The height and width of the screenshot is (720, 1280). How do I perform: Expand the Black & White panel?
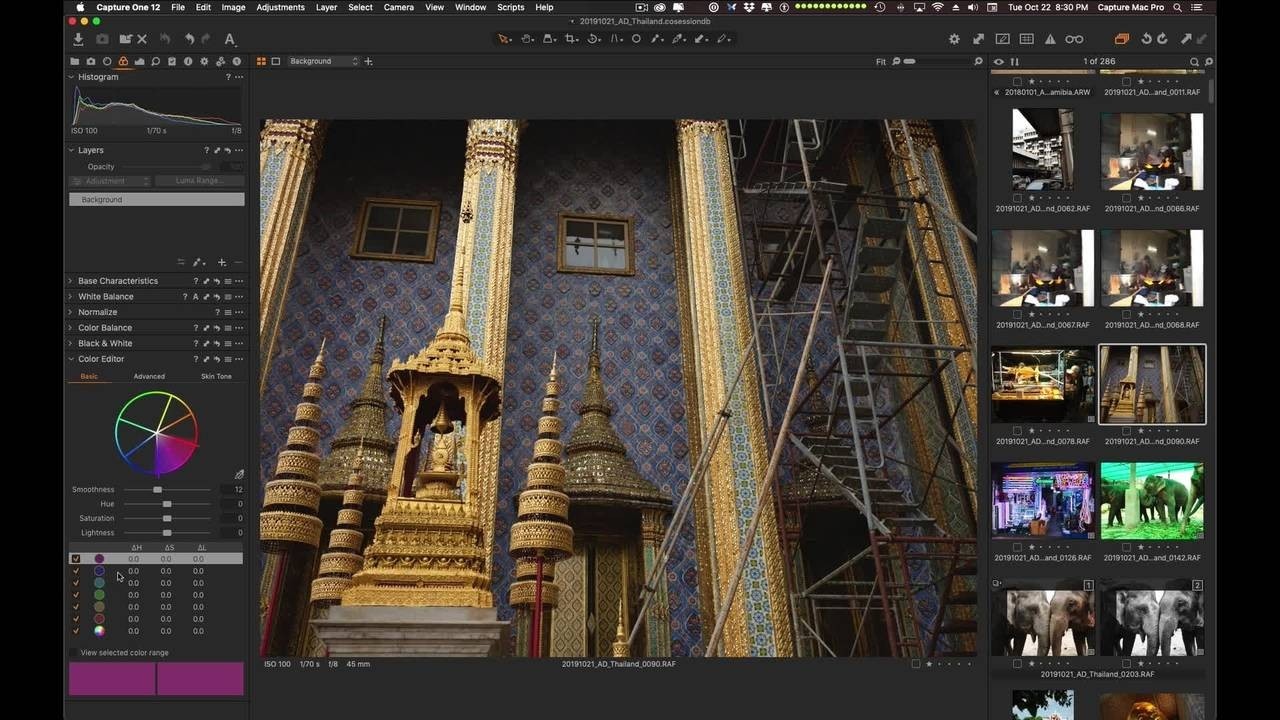tap(105, 343)
